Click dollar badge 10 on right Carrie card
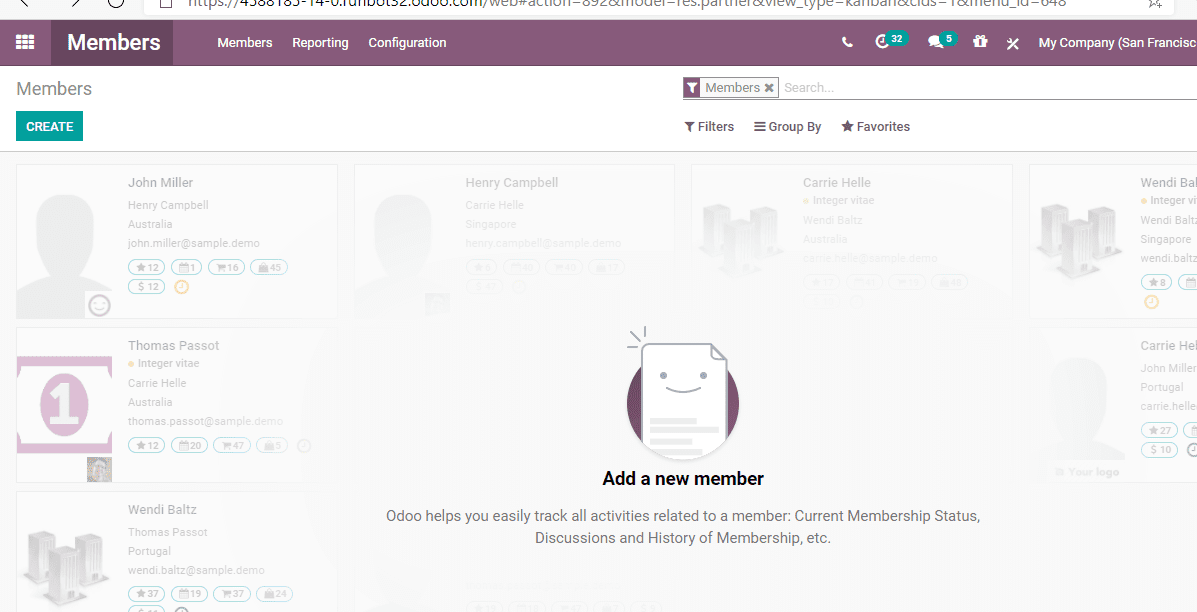 (1160, 450)
